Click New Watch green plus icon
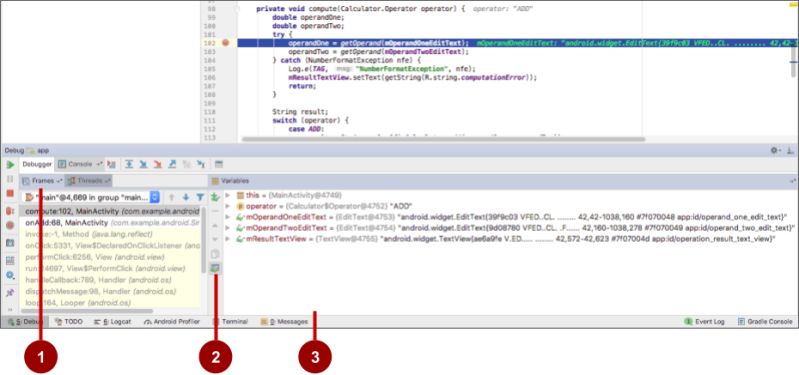Image resolution: width=799 pixels, height=375 pixels. 215,197
